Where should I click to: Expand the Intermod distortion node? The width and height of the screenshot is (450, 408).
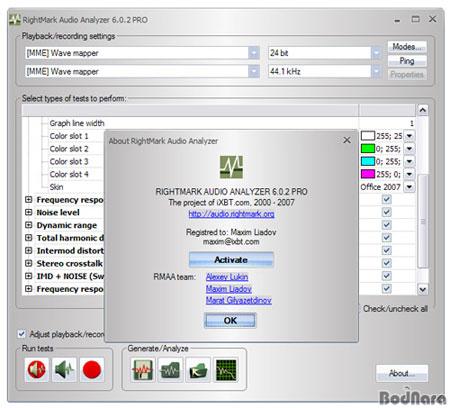pyautogui.click(x=29, y=250)
